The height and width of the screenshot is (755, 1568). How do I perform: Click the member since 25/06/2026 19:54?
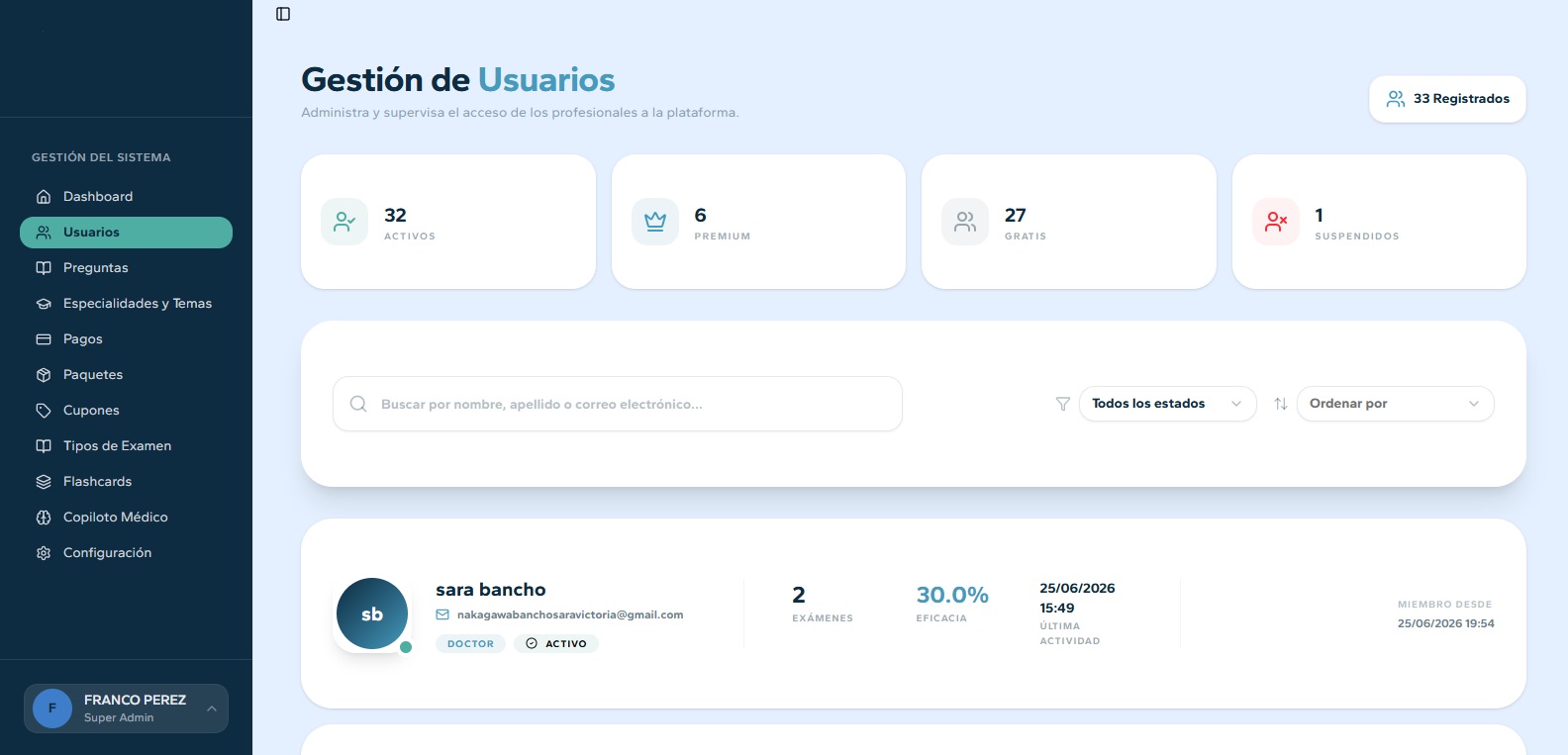pos(1446,623)
